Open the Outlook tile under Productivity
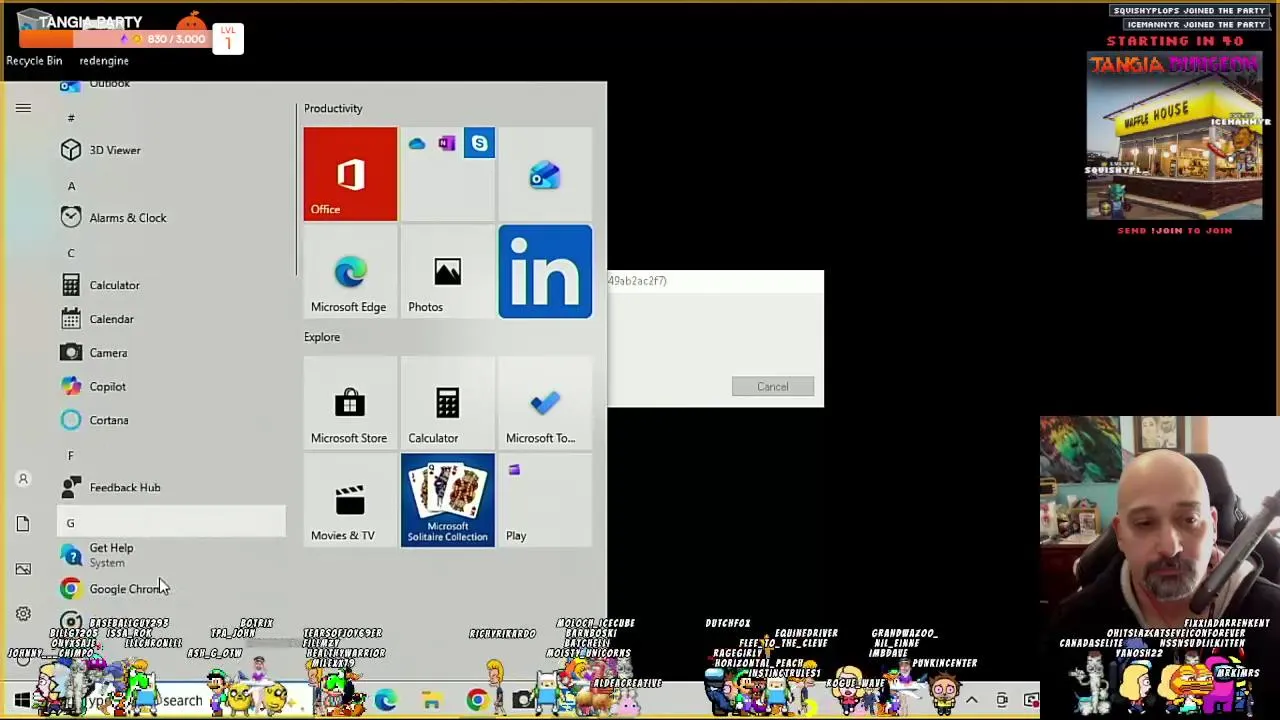The height and width of the screenshot is (720, 1280). pyautogui.click(x=545, y=174)
